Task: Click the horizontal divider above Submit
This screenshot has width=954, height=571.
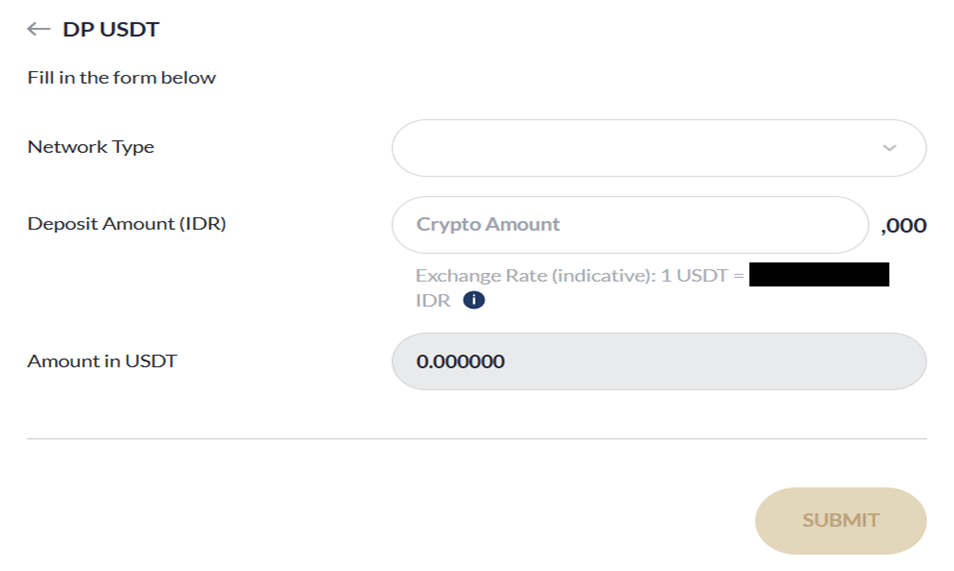Action: (x=476, y=438)
